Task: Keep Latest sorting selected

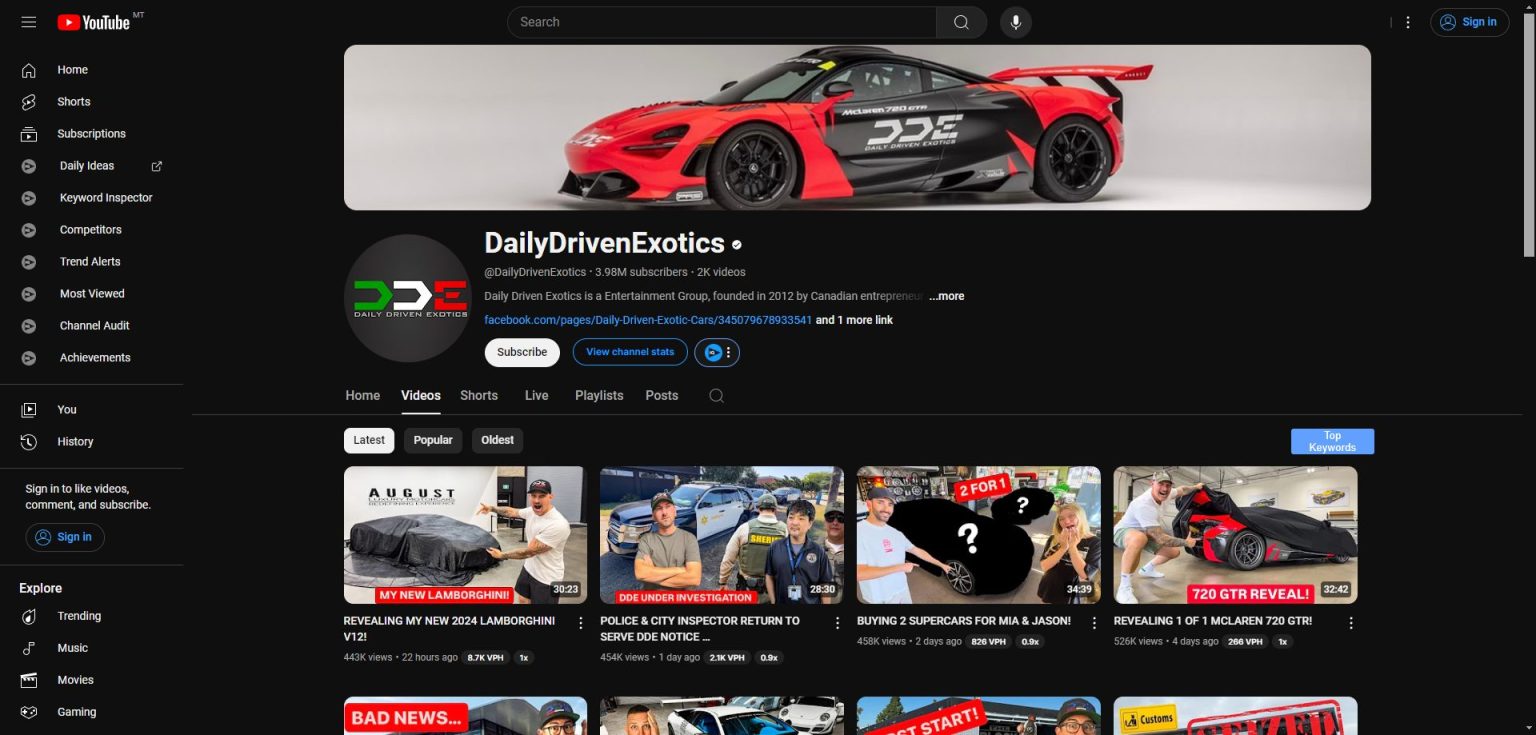Action: click(x=368, y=440)
